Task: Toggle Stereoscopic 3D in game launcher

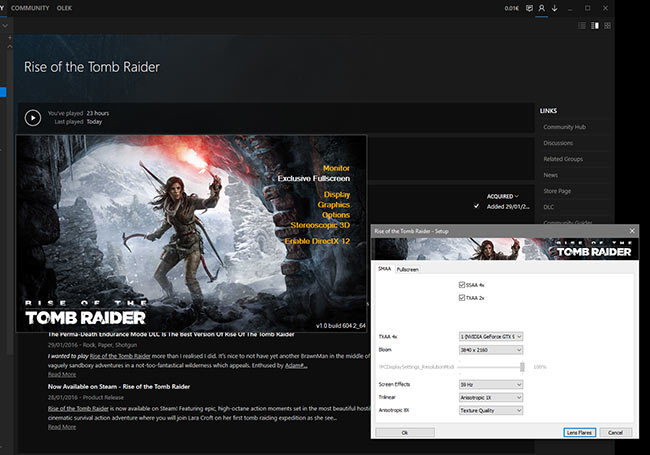Action: pos(320,225)
